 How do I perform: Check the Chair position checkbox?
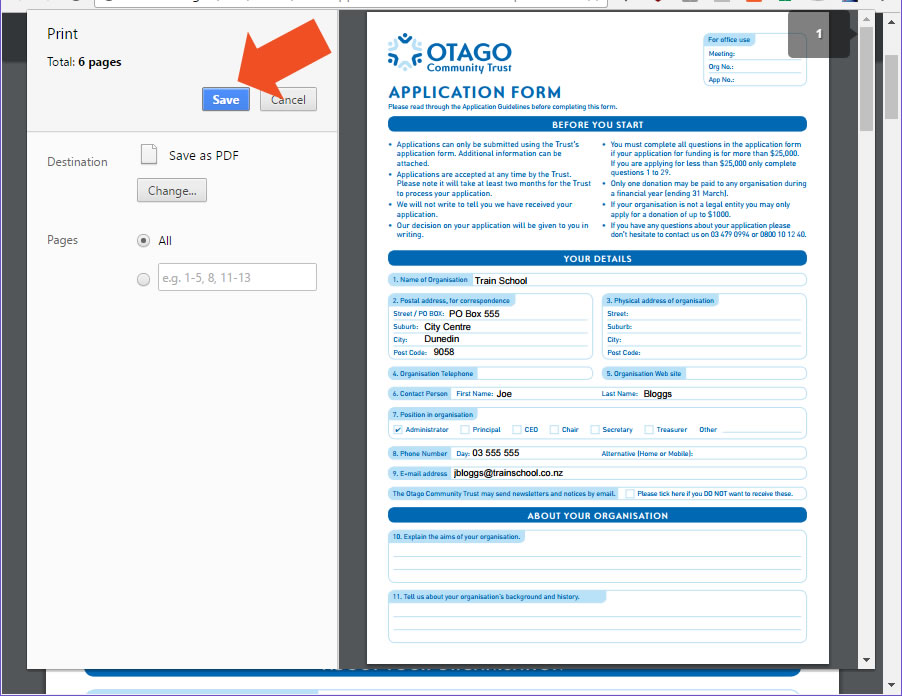(x=553, y=429)
